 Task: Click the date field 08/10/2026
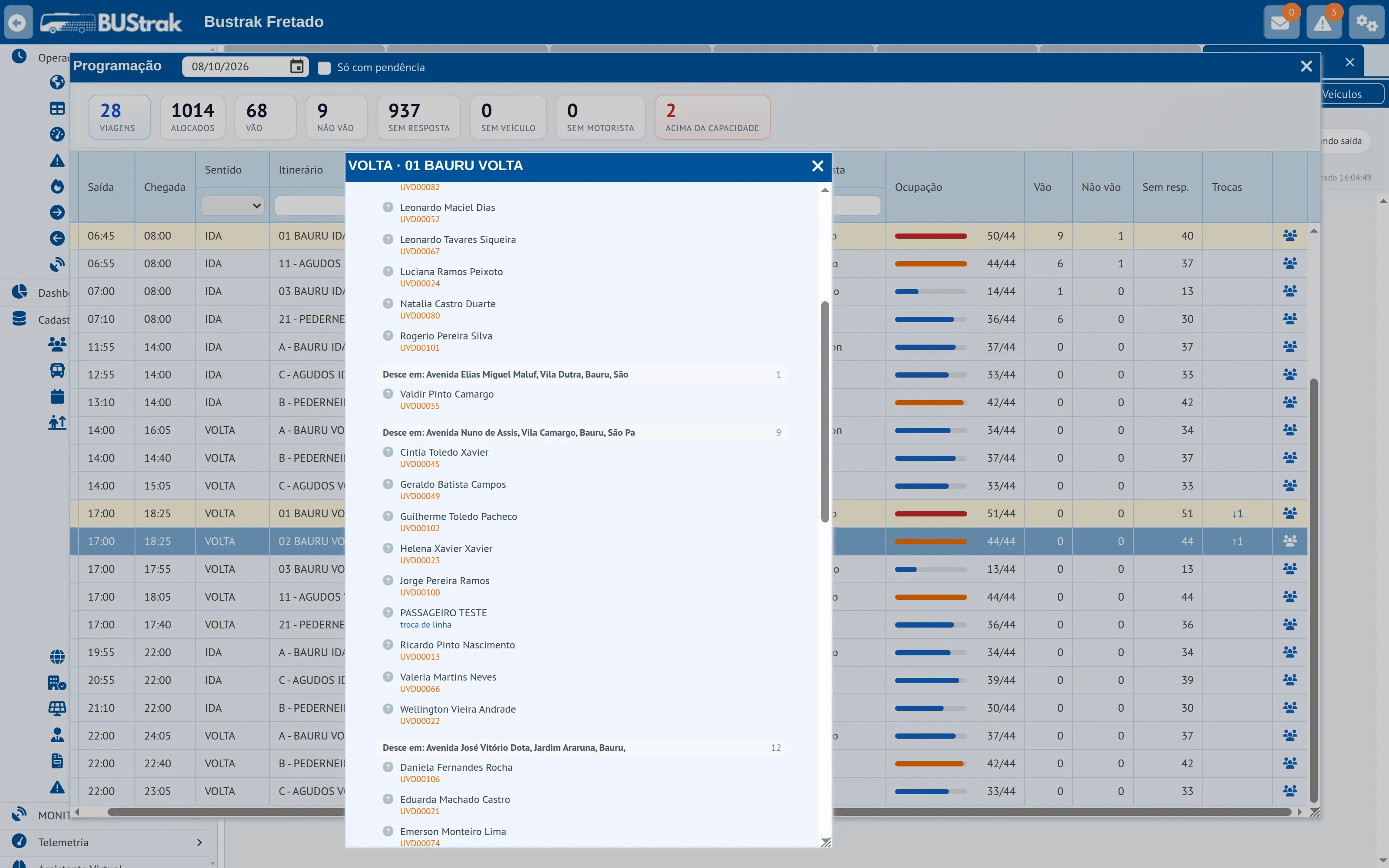(x=245, y=66)
